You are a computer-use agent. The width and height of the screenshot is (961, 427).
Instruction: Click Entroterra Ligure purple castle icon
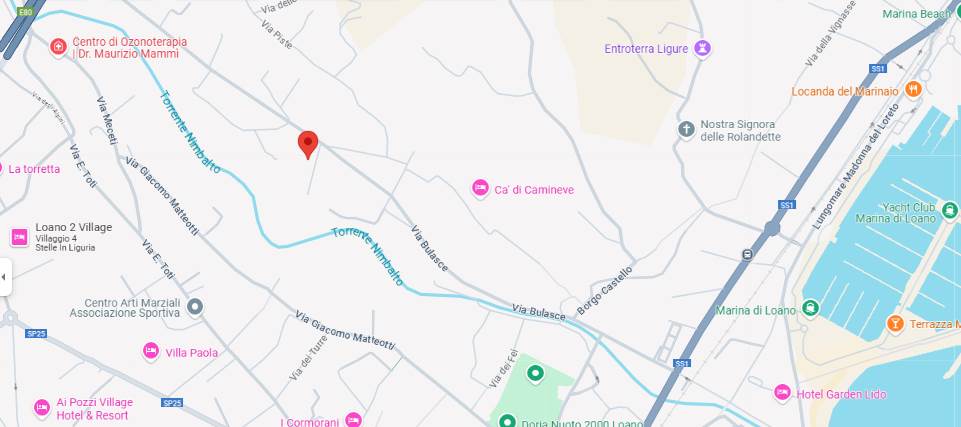702,48
